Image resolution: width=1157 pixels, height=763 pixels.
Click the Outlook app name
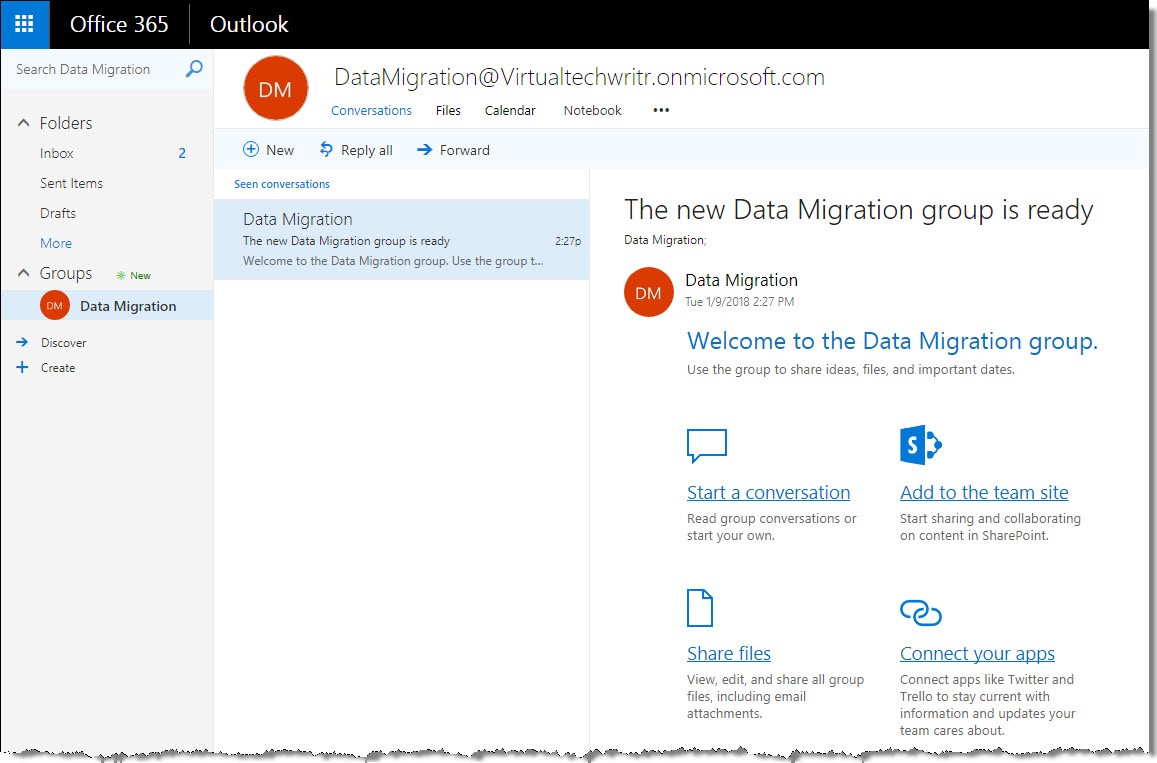click(249, 24)
